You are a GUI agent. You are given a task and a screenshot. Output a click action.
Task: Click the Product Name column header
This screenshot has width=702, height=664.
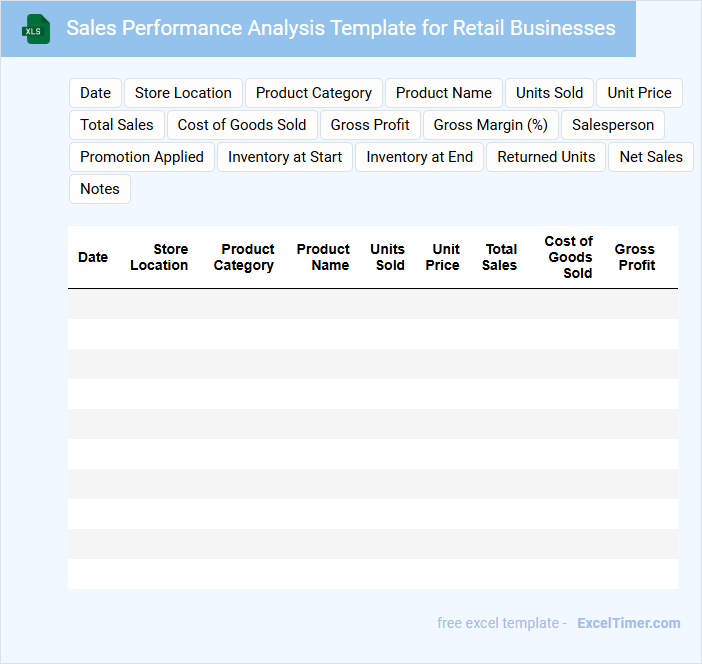click(323, 257)
